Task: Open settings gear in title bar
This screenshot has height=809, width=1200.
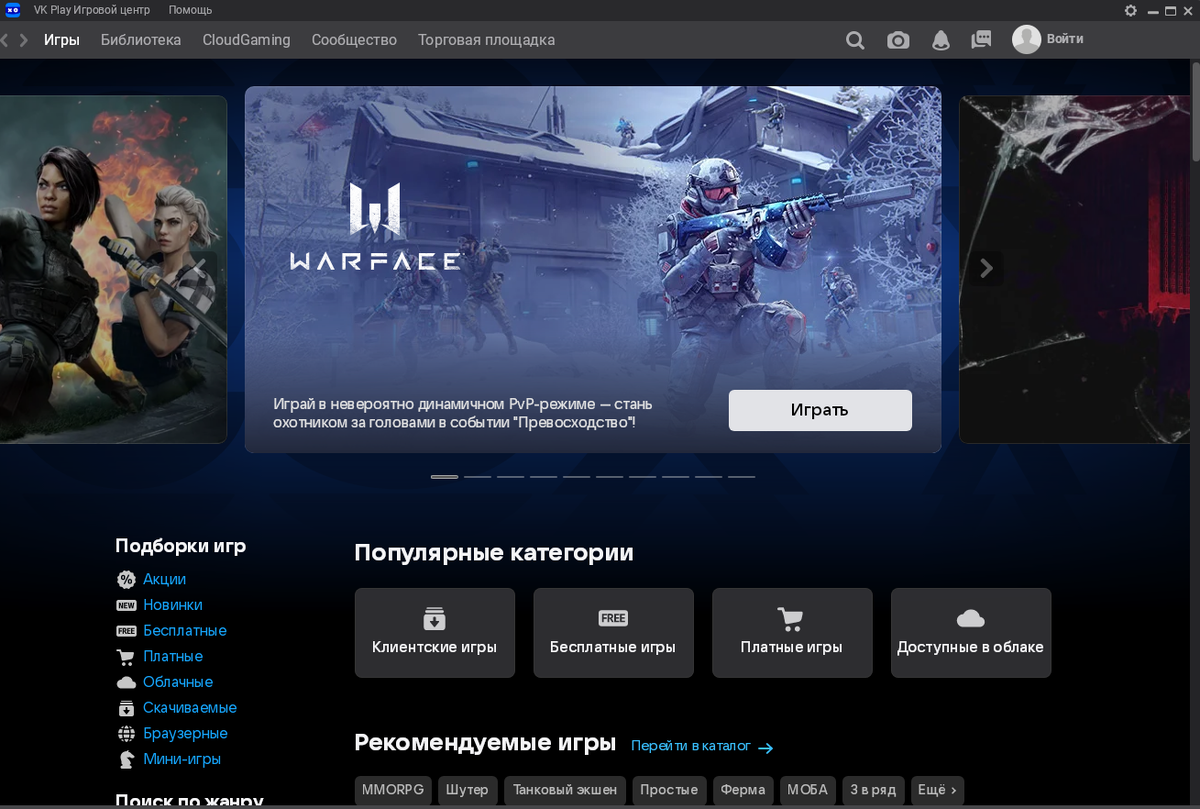Action: pos(1131,10)
